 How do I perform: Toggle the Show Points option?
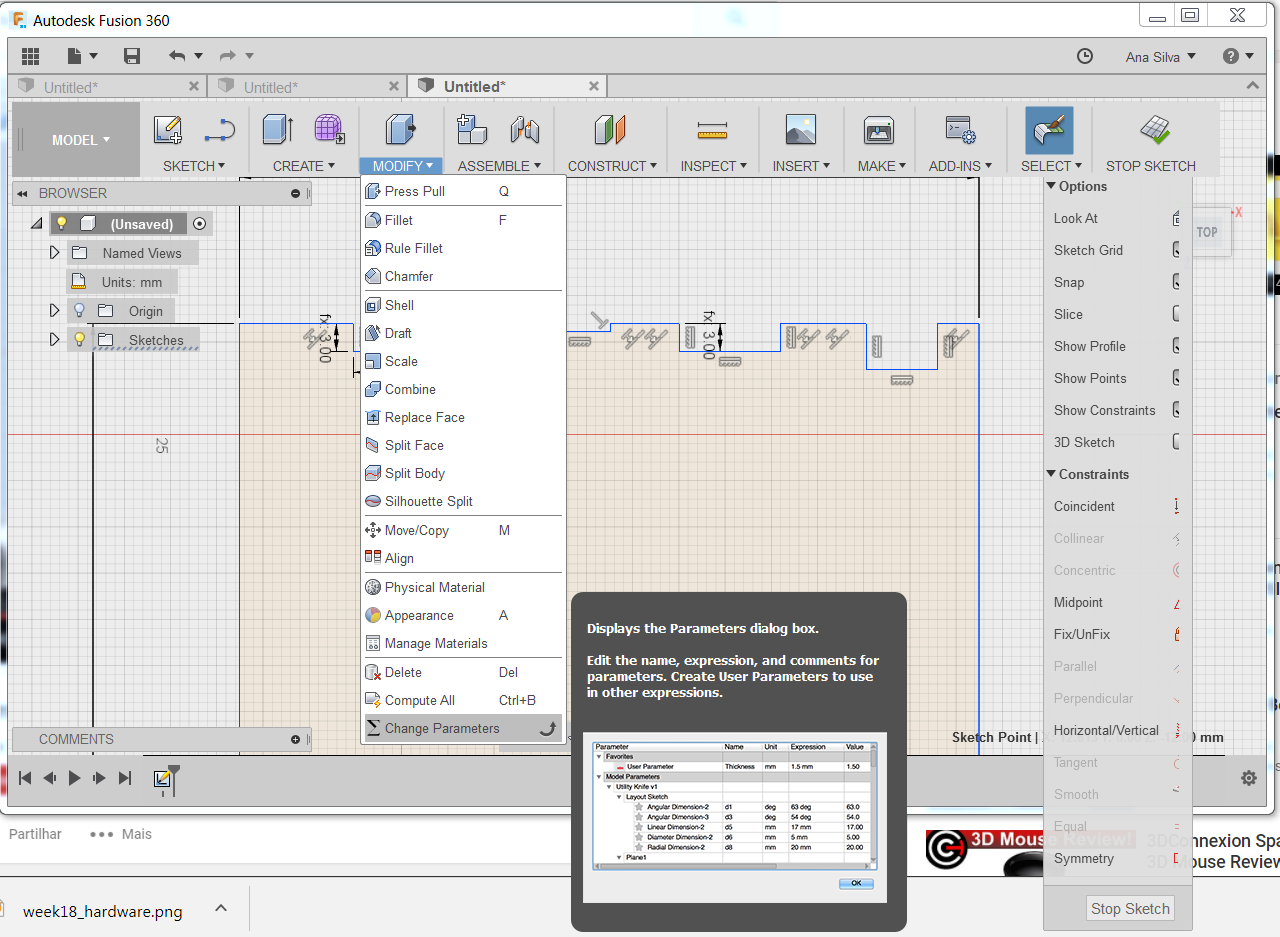(1176, 378)
